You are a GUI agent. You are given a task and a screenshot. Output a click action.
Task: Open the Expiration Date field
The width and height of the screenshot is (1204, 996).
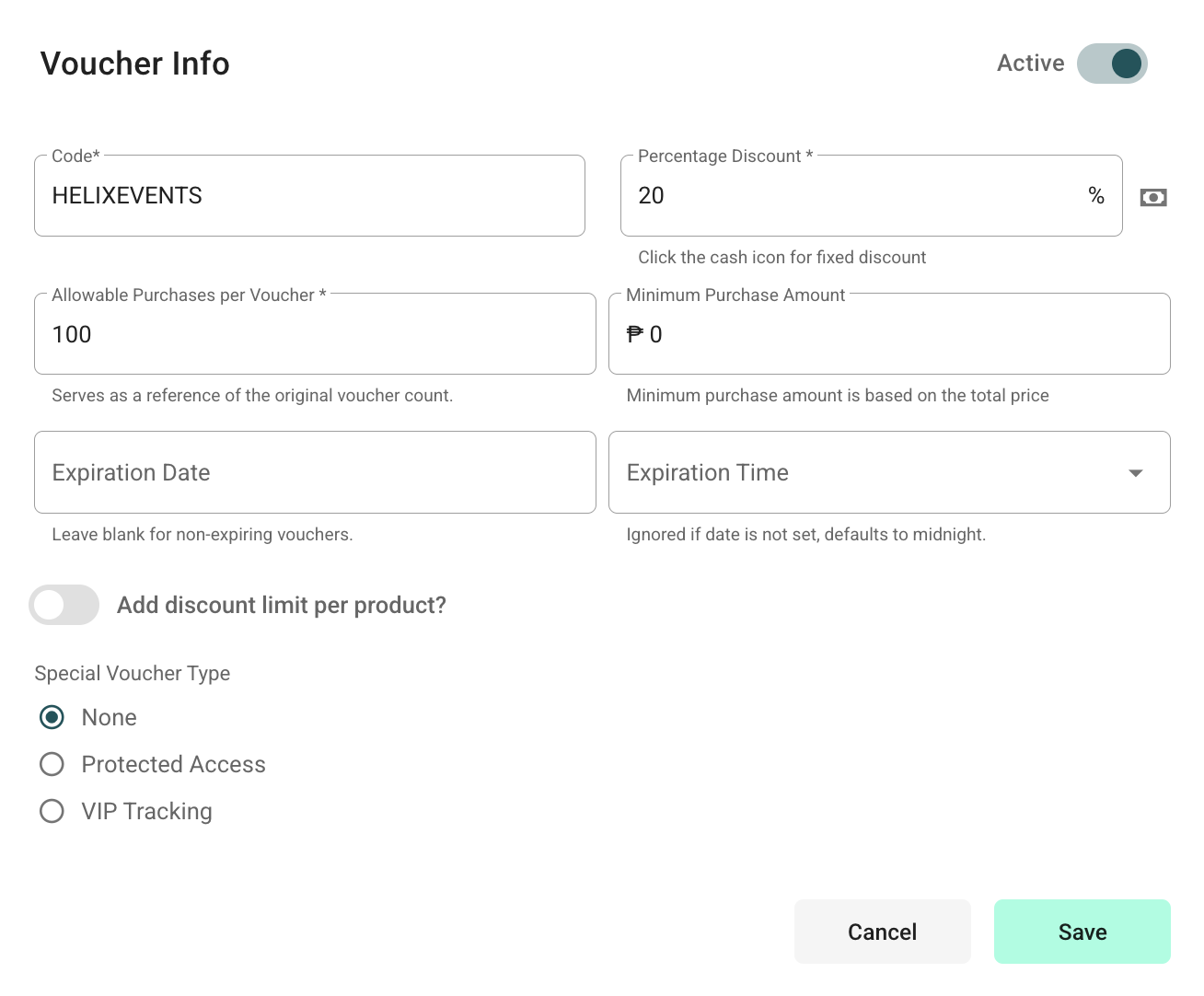[x=315, y=472]
